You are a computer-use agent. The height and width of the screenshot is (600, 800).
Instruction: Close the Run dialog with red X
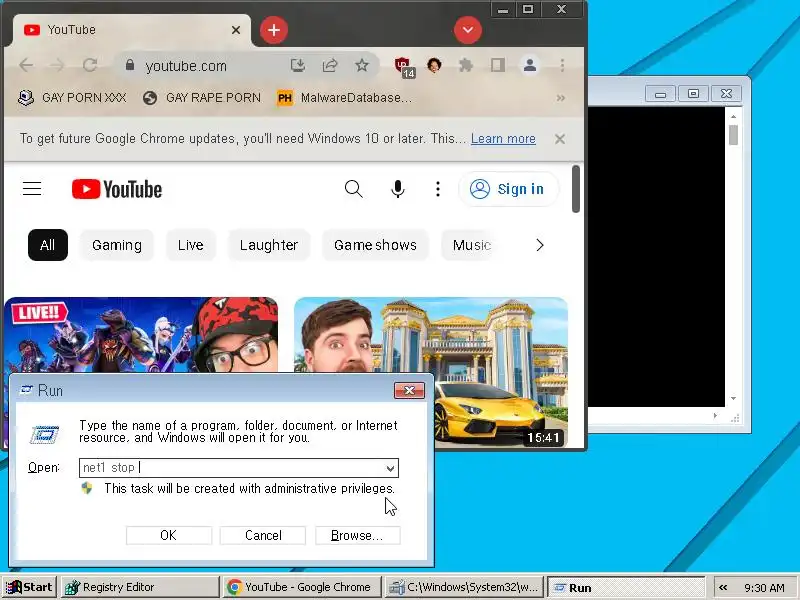tap(409, 390)
